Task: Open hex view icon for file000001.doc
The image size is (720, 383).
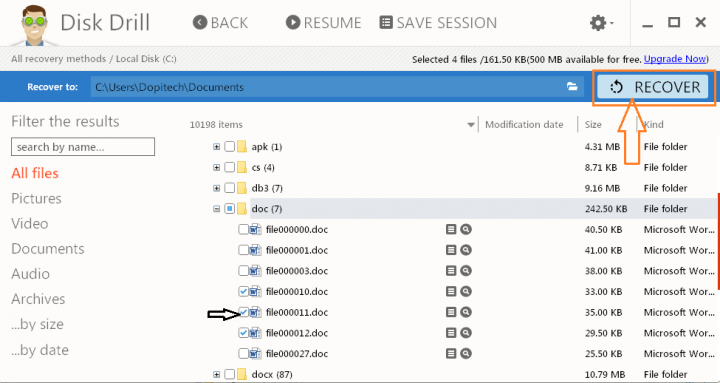Action: tap(451, 250)
